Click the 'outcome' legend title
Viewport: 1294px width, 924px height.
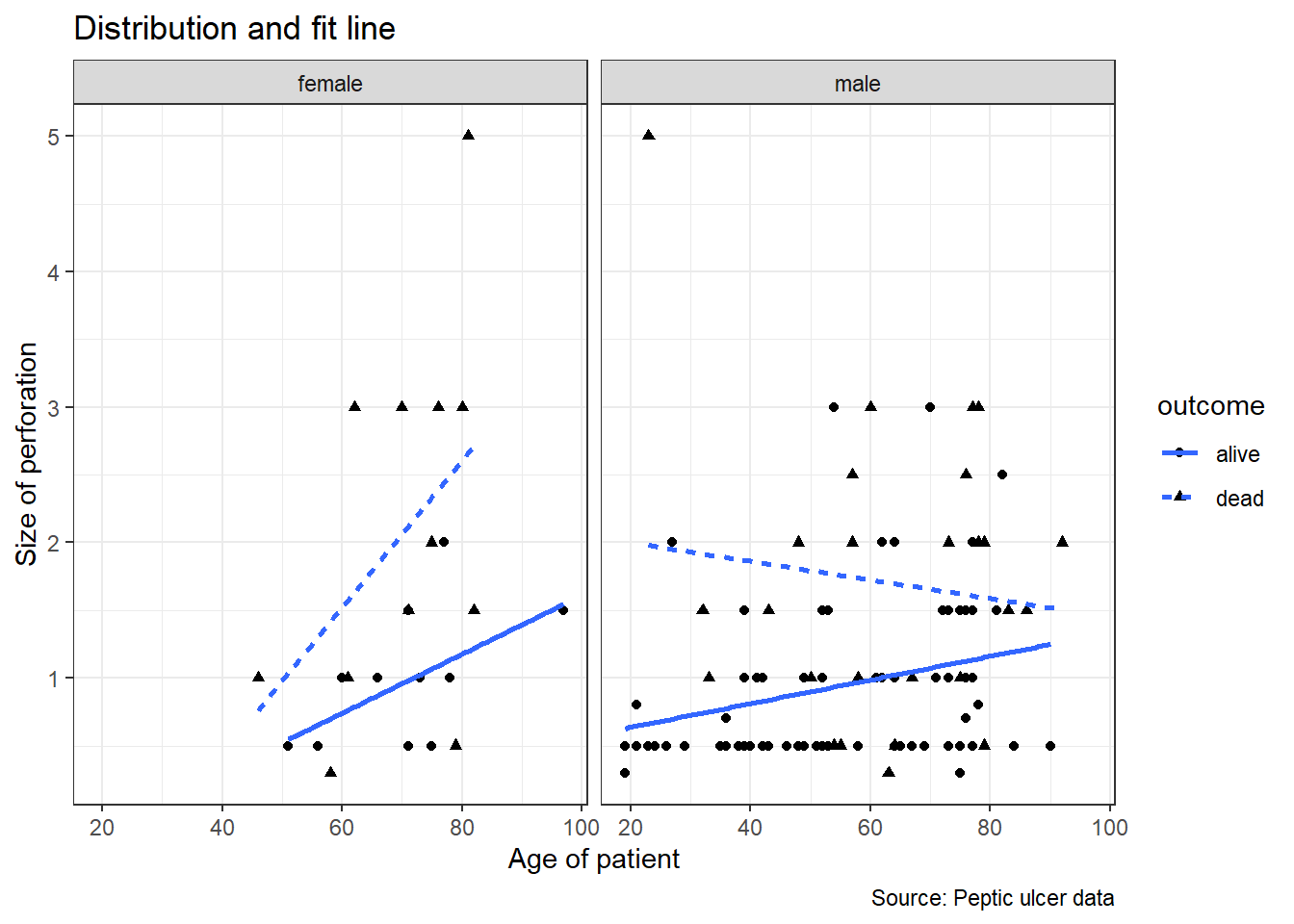(x=1210, y=406)
